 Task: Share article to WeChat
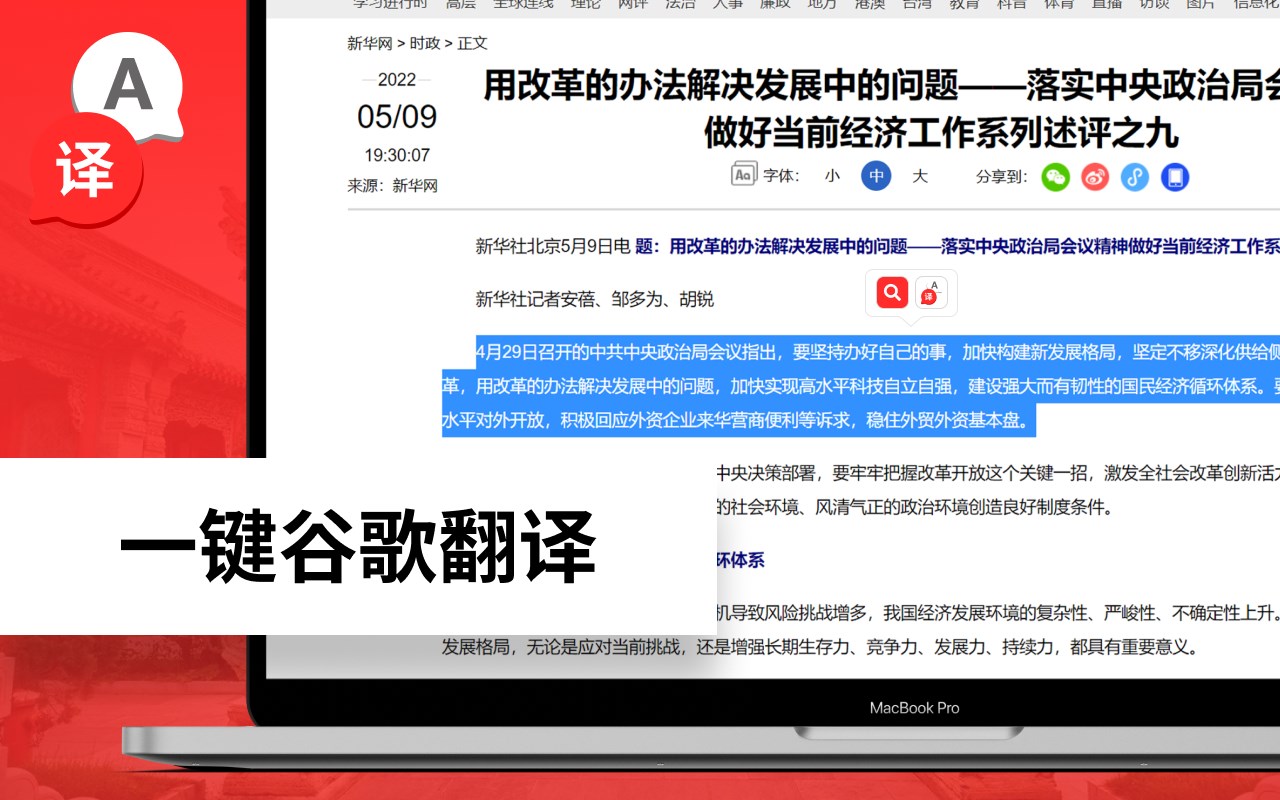1056,177
